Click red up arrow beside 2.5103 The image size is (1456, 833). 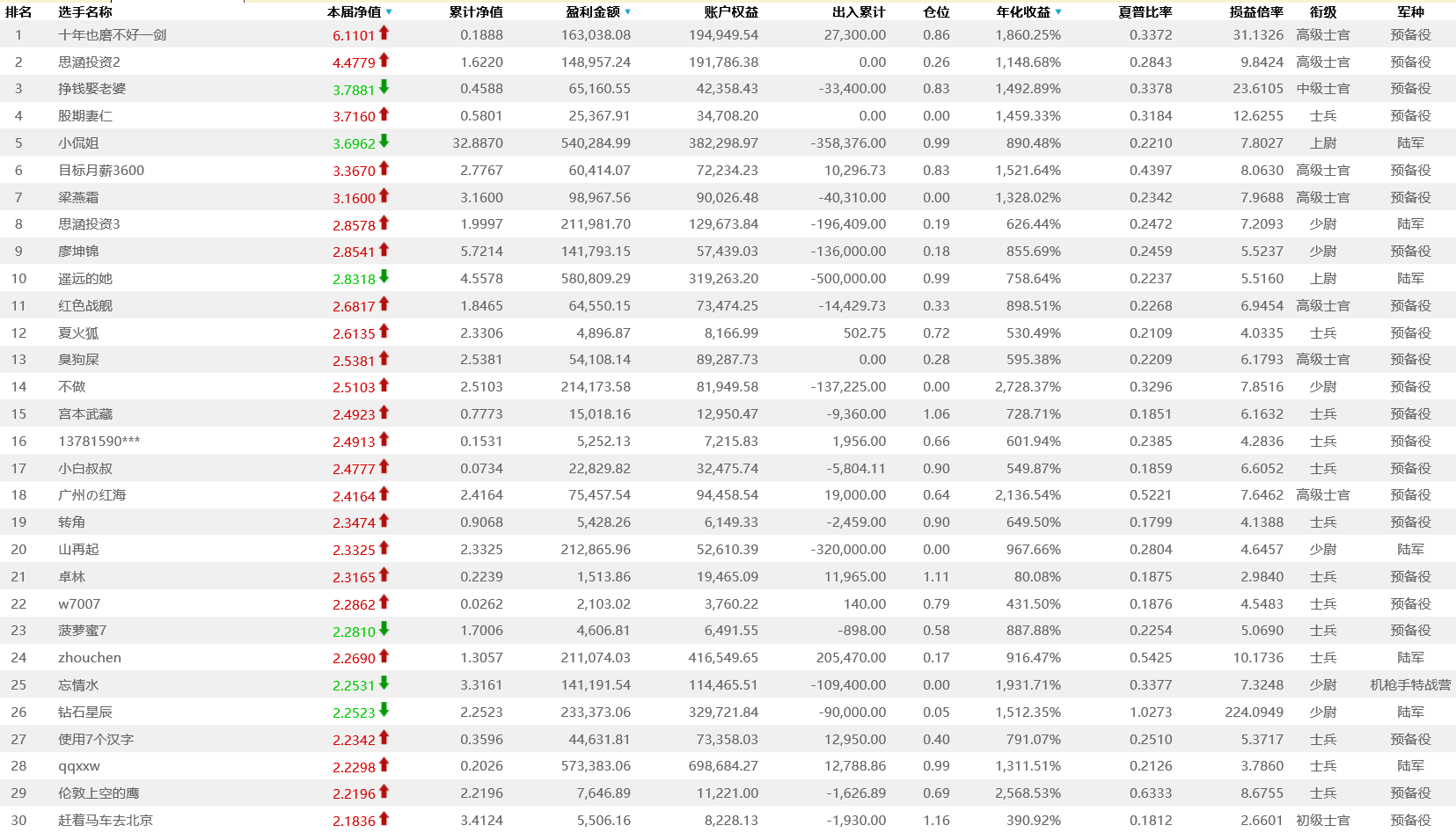384,385
